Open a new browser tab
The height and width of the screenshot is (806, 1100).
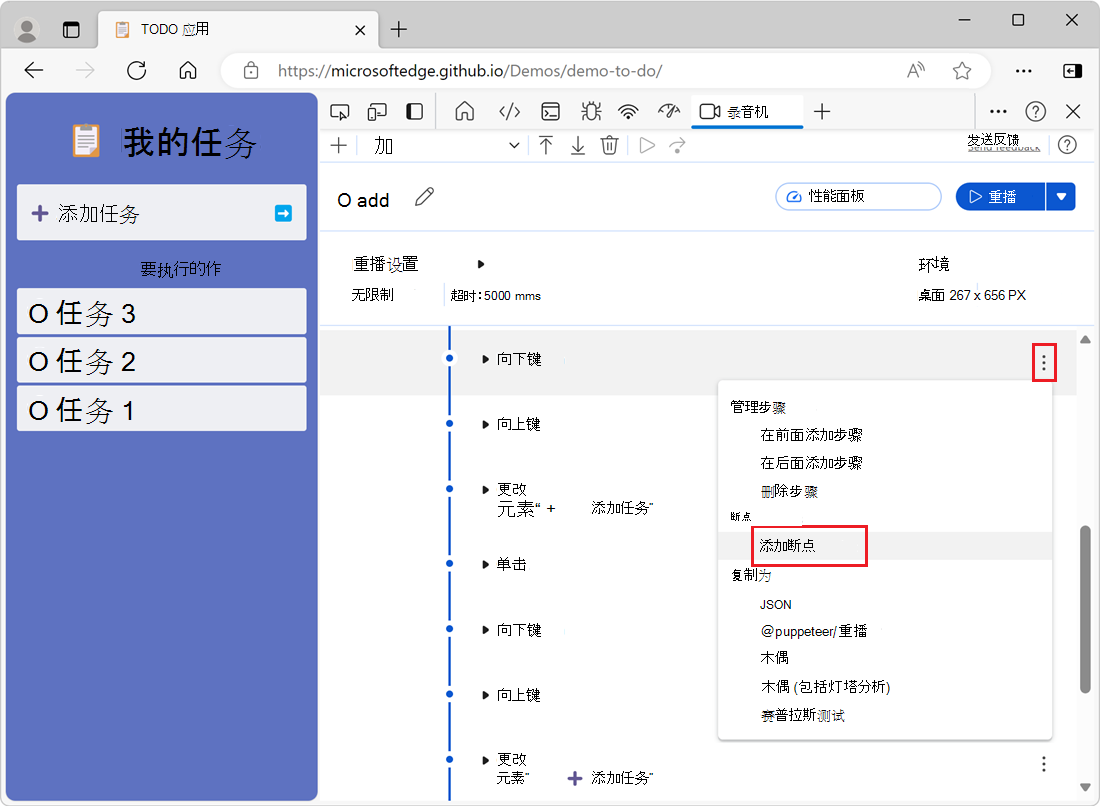398,29
